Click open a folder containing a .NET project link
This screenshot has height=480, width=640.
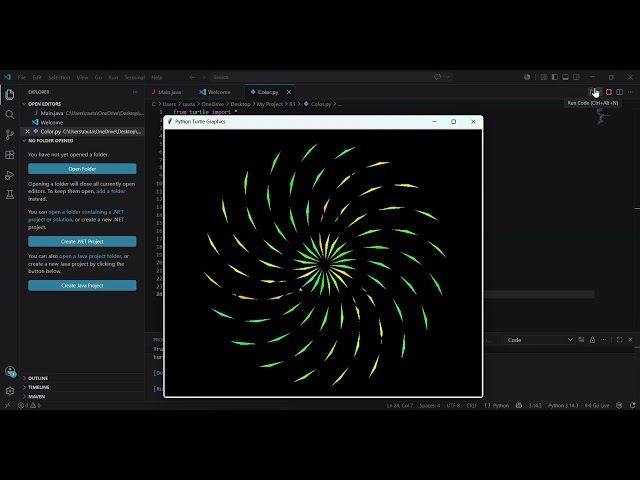click(76, 216)
